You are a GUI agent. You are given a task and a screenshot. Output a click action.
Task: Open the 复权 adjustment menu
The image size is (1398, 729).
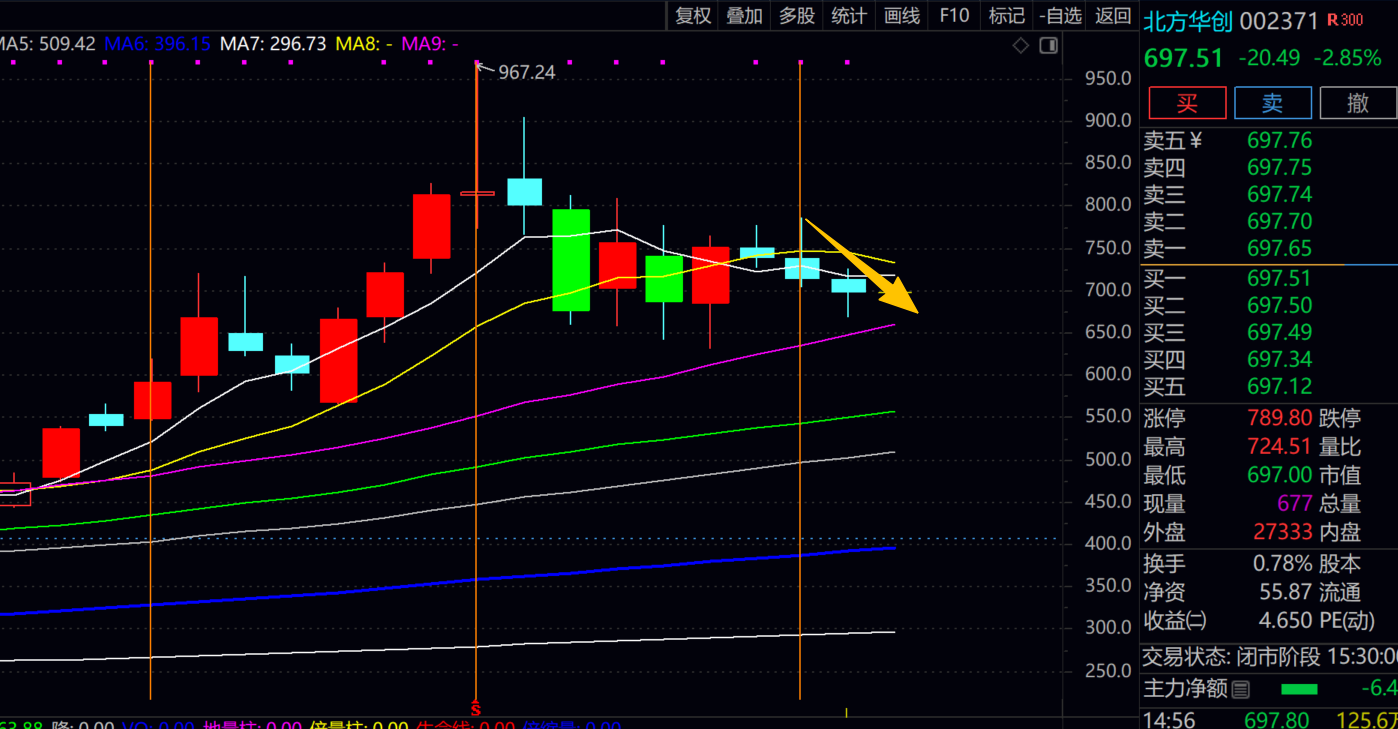pyautogui.click(x=693, y=15)
